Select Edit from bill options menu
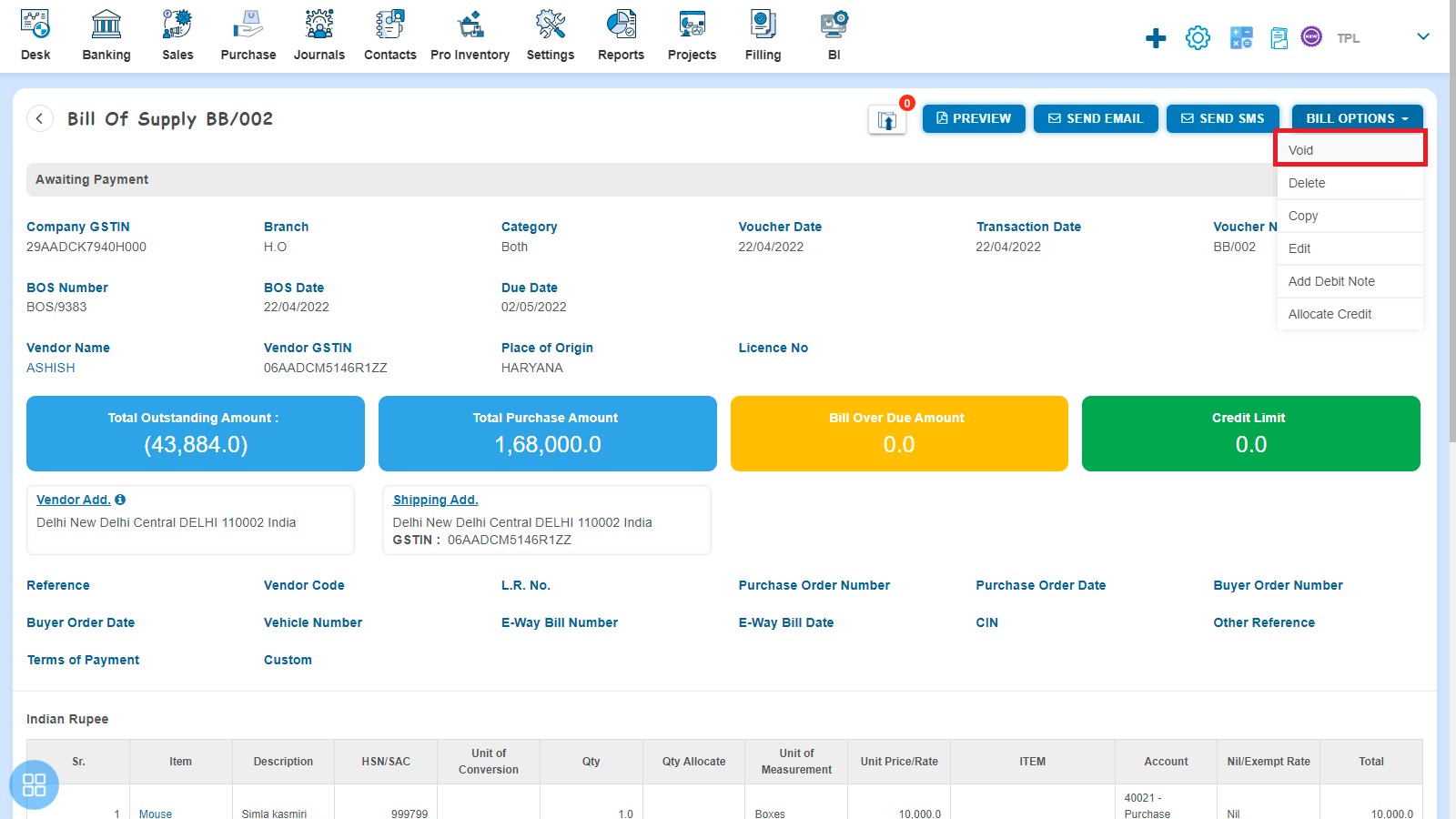Screen dimensions: 1456x819 1350,248
